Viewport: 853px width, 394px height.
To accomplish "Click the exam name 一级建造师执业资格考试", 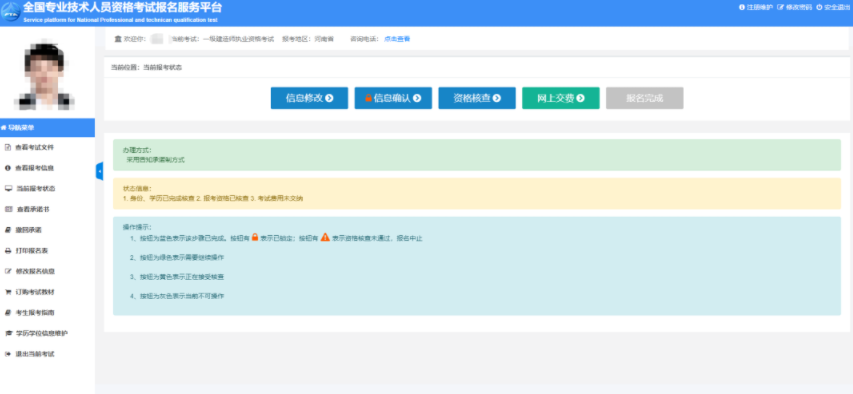I will [x=238, y=39].
